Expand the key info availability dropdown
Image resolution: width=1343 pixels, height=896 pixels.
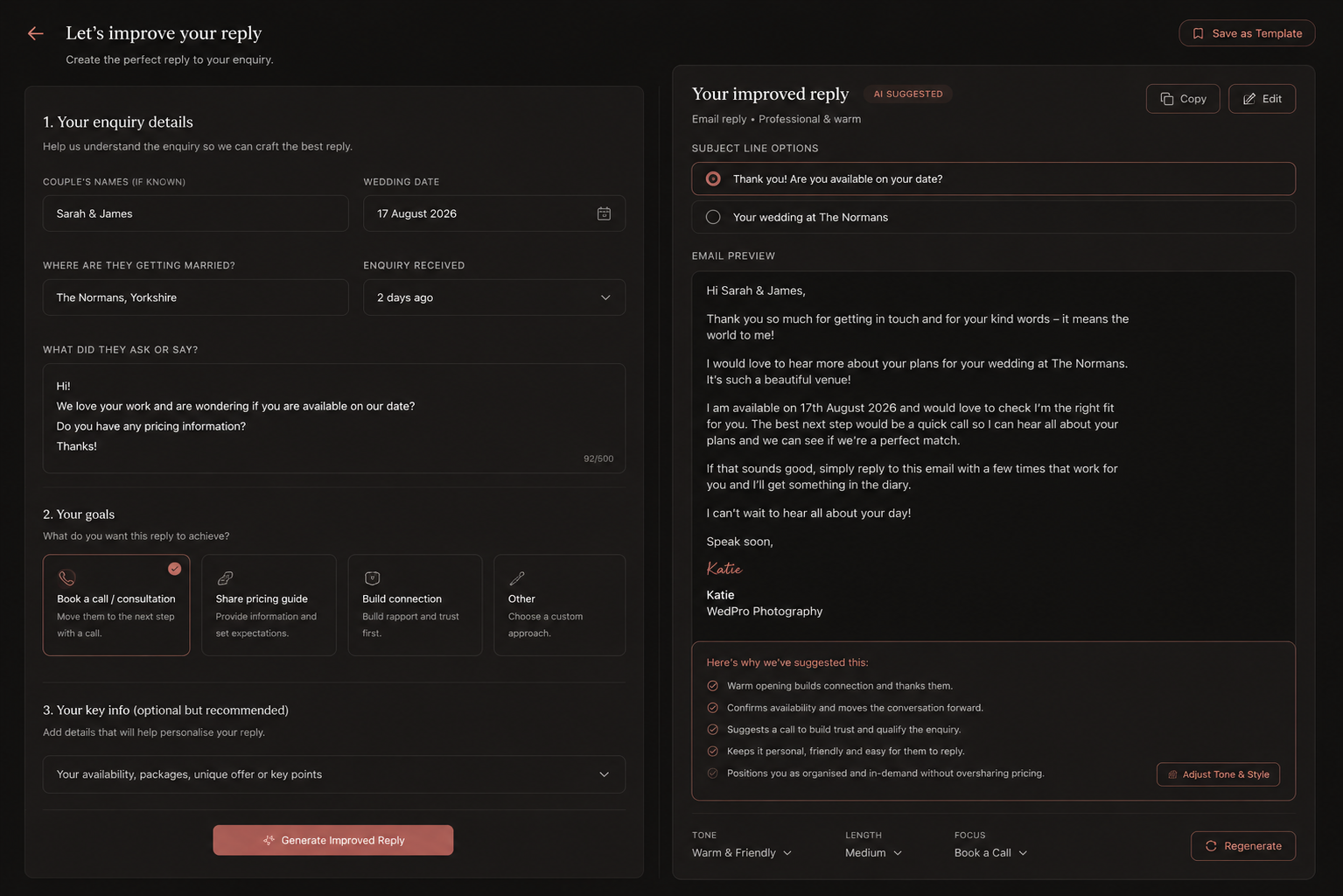point(334,774)
